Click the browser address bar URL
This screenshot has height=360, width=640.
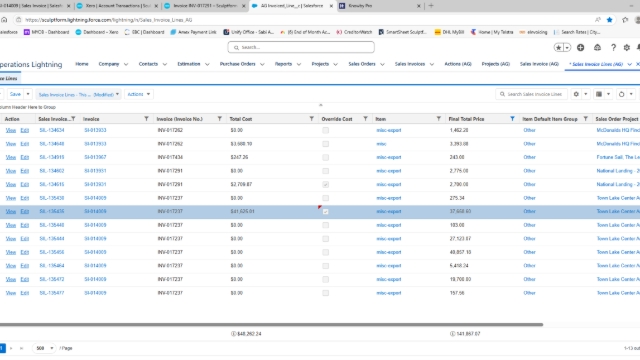click(x=108, y=20)
